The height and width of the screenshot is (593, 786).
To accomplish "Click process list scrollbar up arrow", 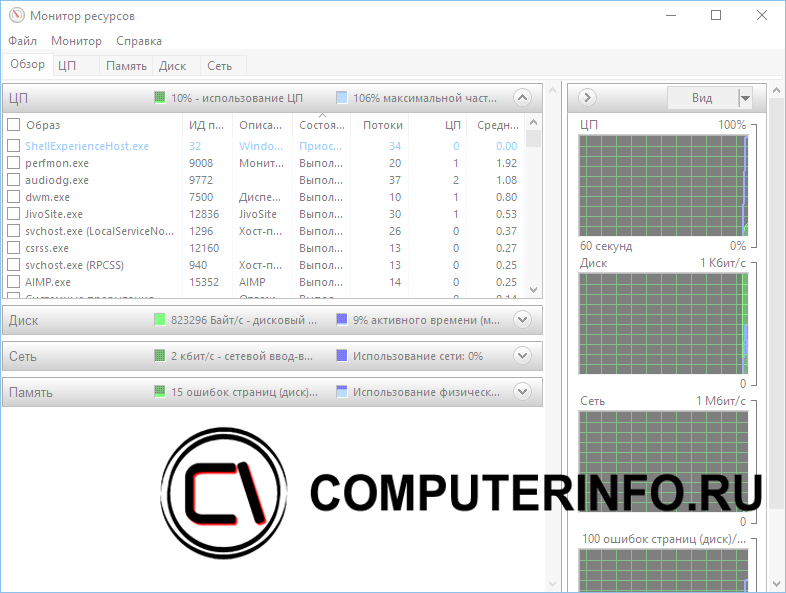I will (533, 122).
